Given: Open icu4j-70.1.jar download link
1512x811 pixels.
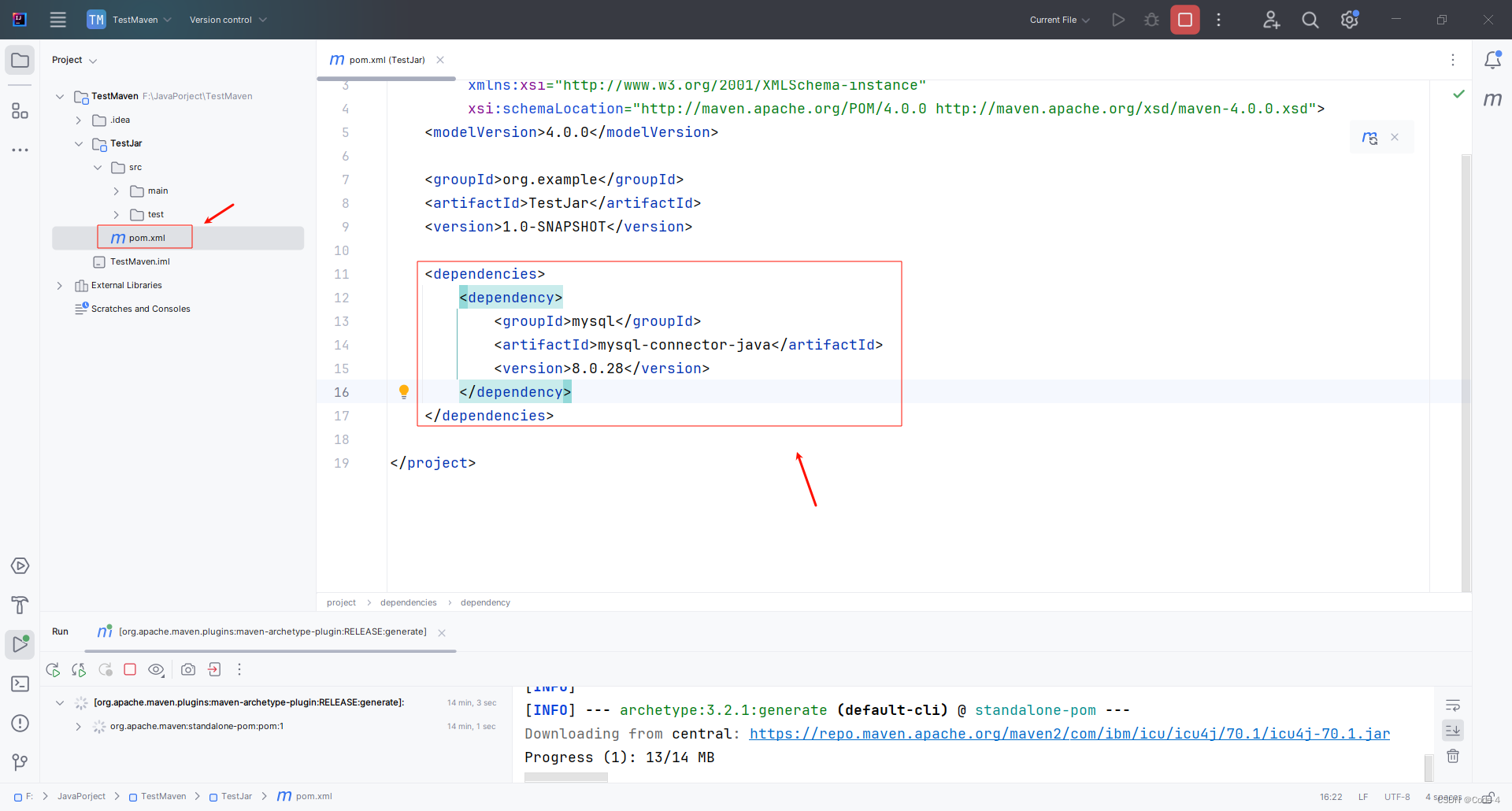Looking at the screenshot, I should coord(1069,734).
